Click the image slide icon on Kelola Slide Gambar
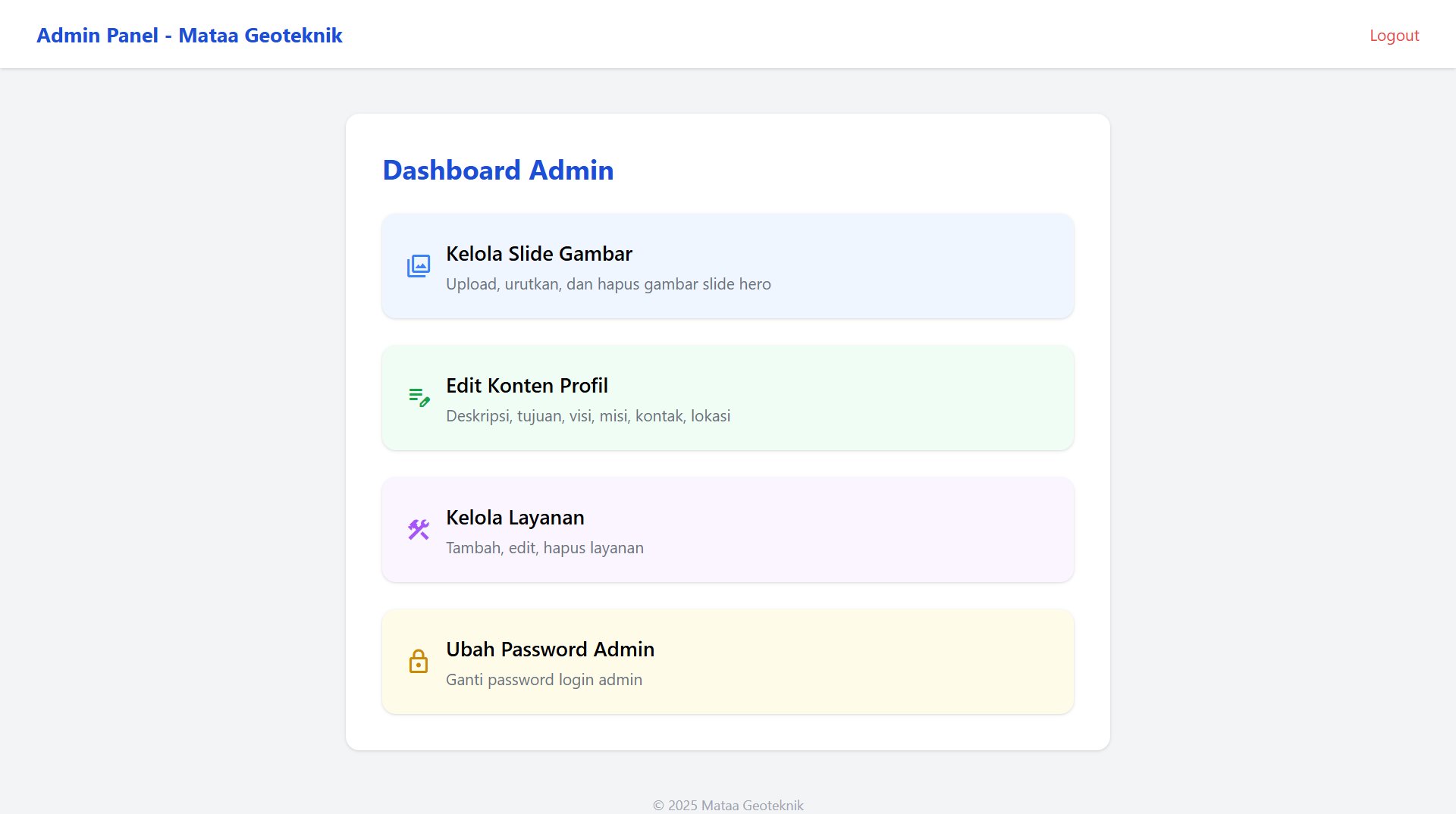The width and height of the screenshot is (1456, 814). [419, 265]
